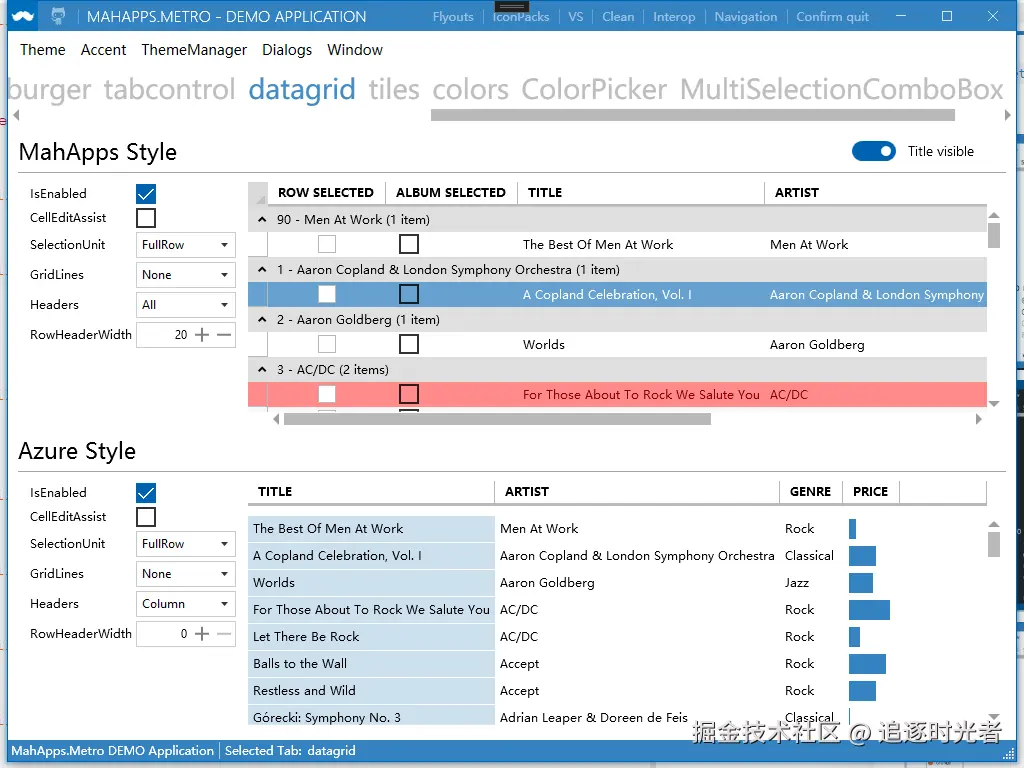The image size is (1024, 768).
Task: Open SelectionUnit dropdown in MahApps Style
Action: coord(185,245)
